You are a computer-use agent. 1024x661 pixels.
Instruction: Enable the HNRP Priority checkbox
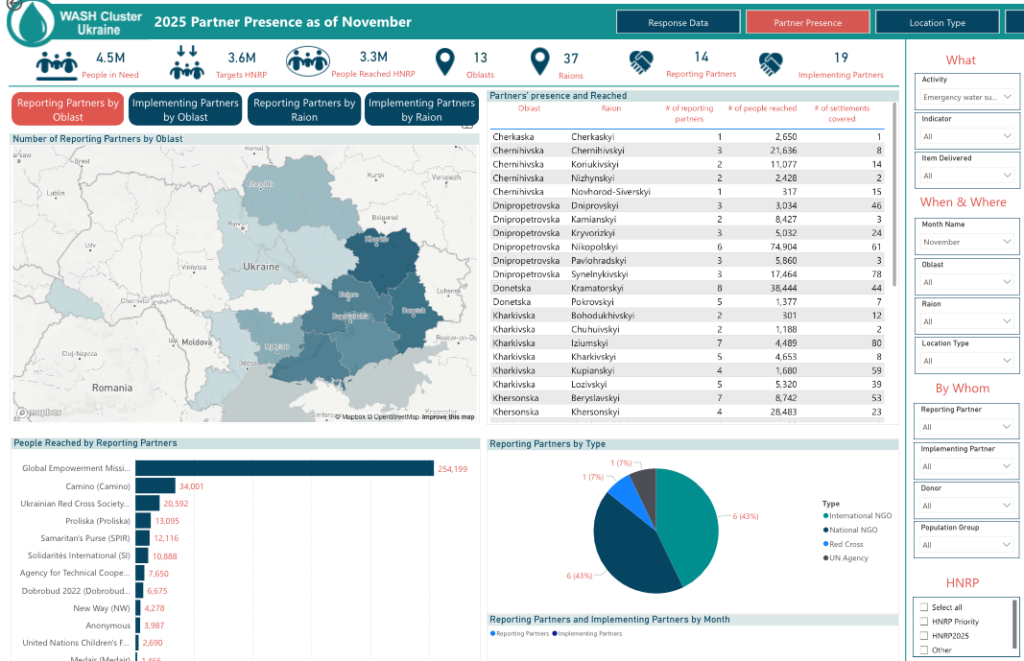924,621
